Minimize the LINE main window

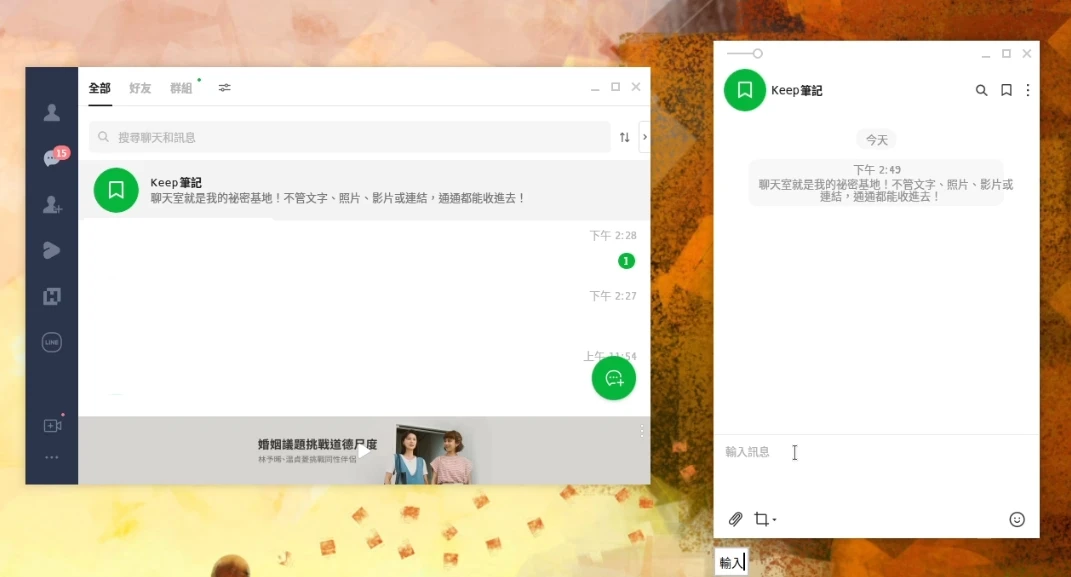(595, 87)
